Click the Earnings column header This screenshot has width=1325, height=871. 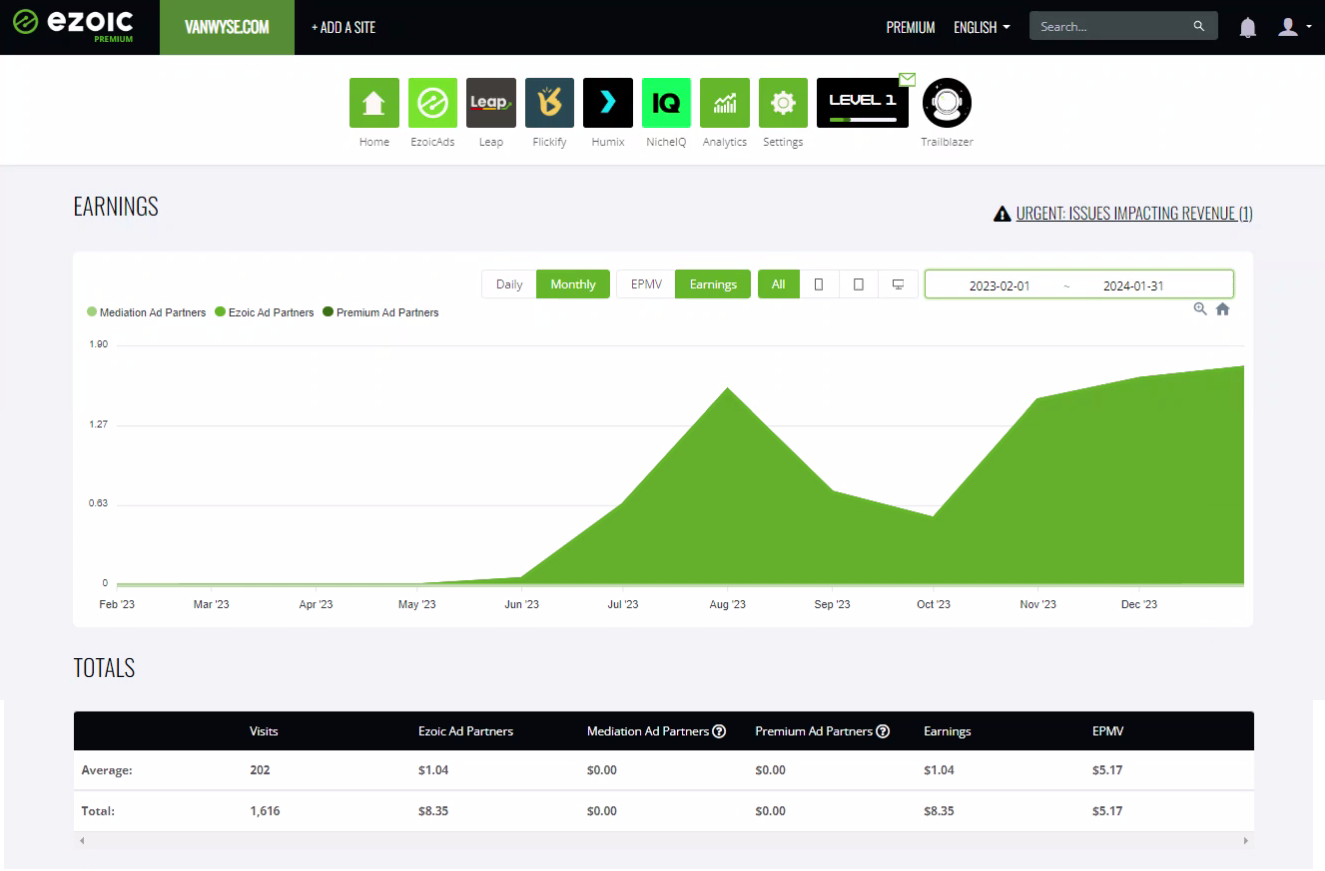pos(948,732)
